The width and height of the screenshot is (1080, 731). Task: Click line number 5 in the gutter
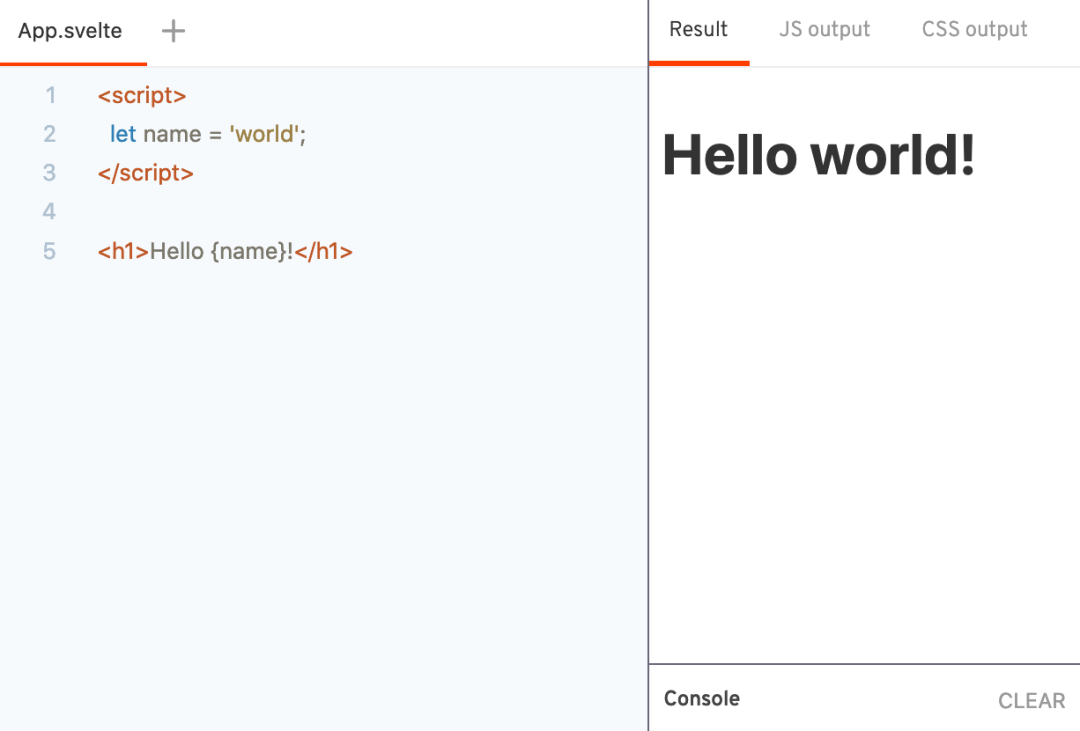(50, 251)
